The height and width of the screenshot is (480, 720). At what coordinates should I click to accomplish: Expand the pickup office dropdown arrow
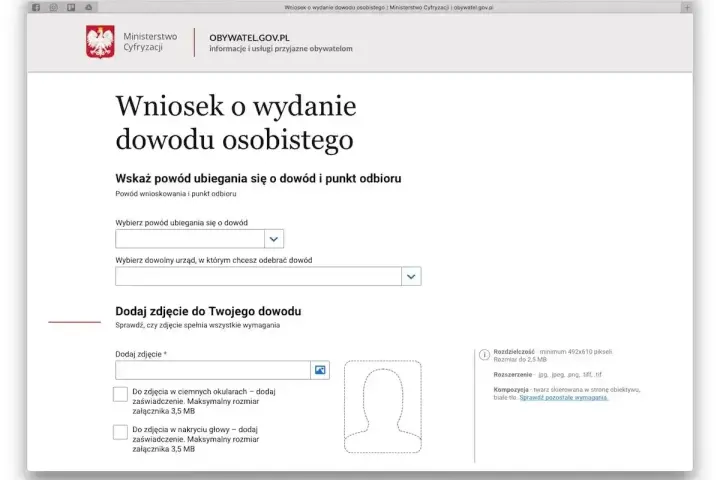(411, 277)
